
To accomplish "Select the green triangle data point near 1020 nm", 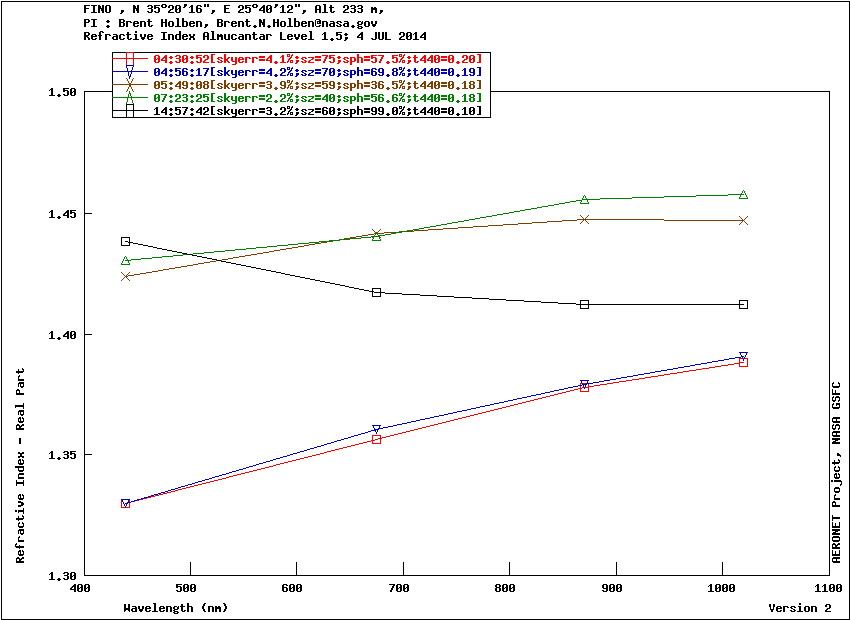I will 743,195.
